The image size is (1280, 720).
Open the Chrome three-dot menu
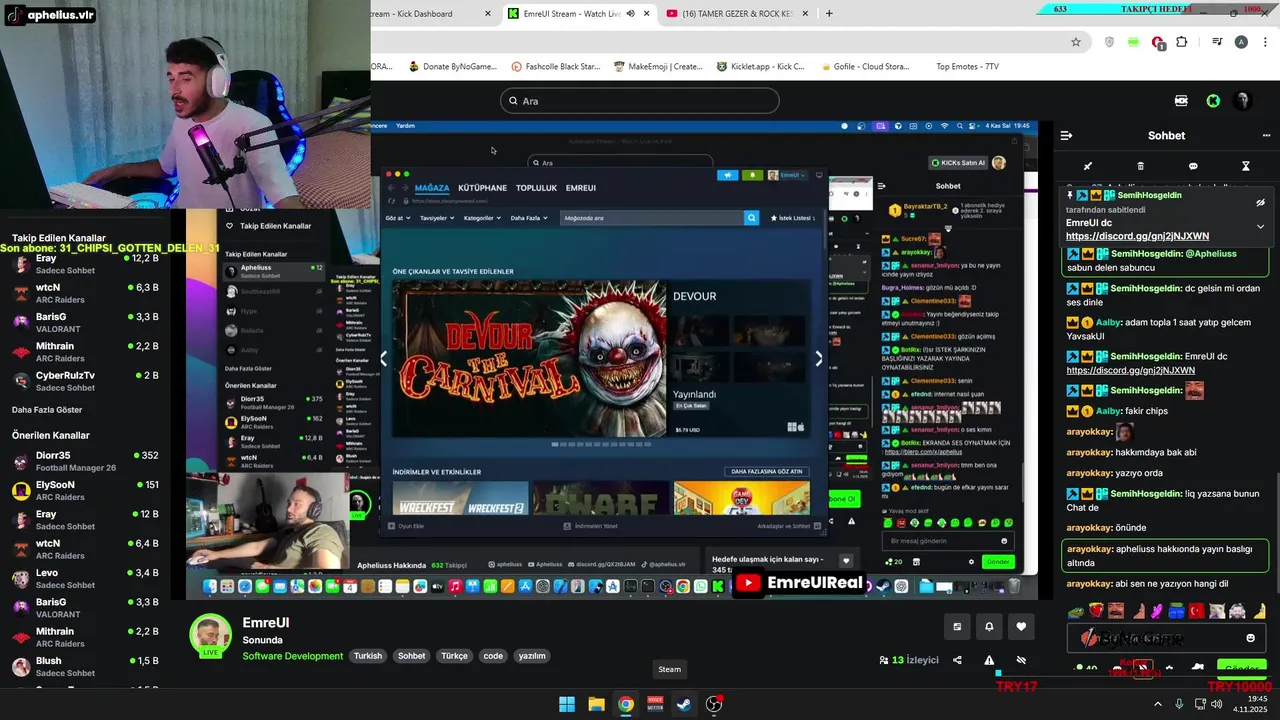pos(1265,42)
